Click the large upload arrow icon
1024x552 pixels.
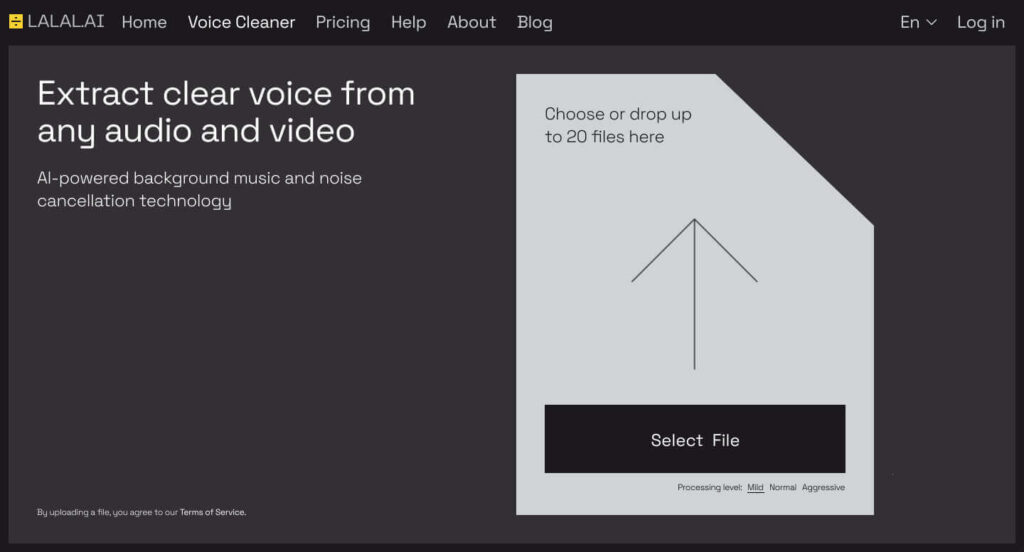[694, 294]
